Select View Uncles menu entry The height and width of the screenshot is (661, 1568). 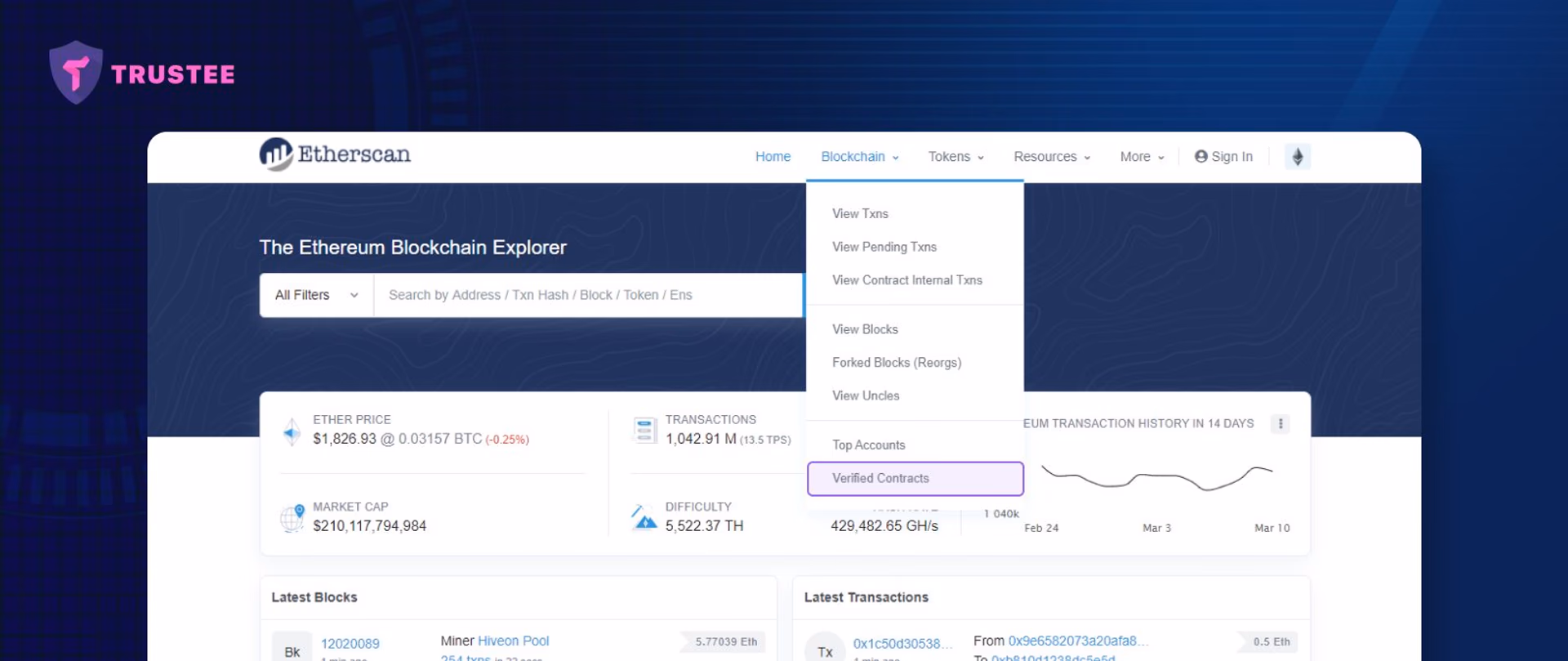pos(866,395)
